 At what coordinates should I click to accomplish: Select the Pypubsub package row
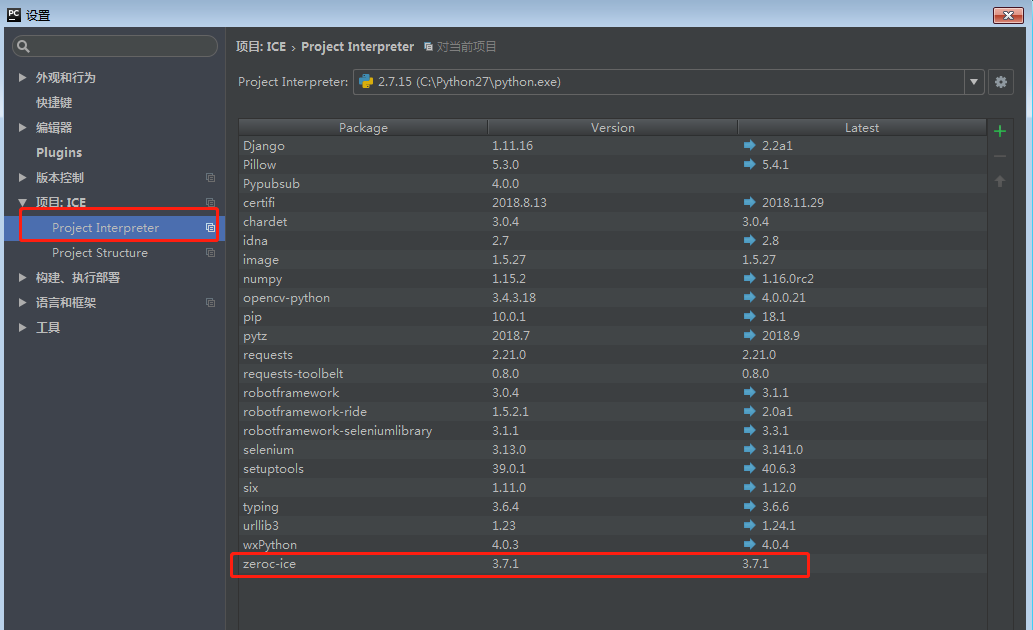tap(613, 184)
